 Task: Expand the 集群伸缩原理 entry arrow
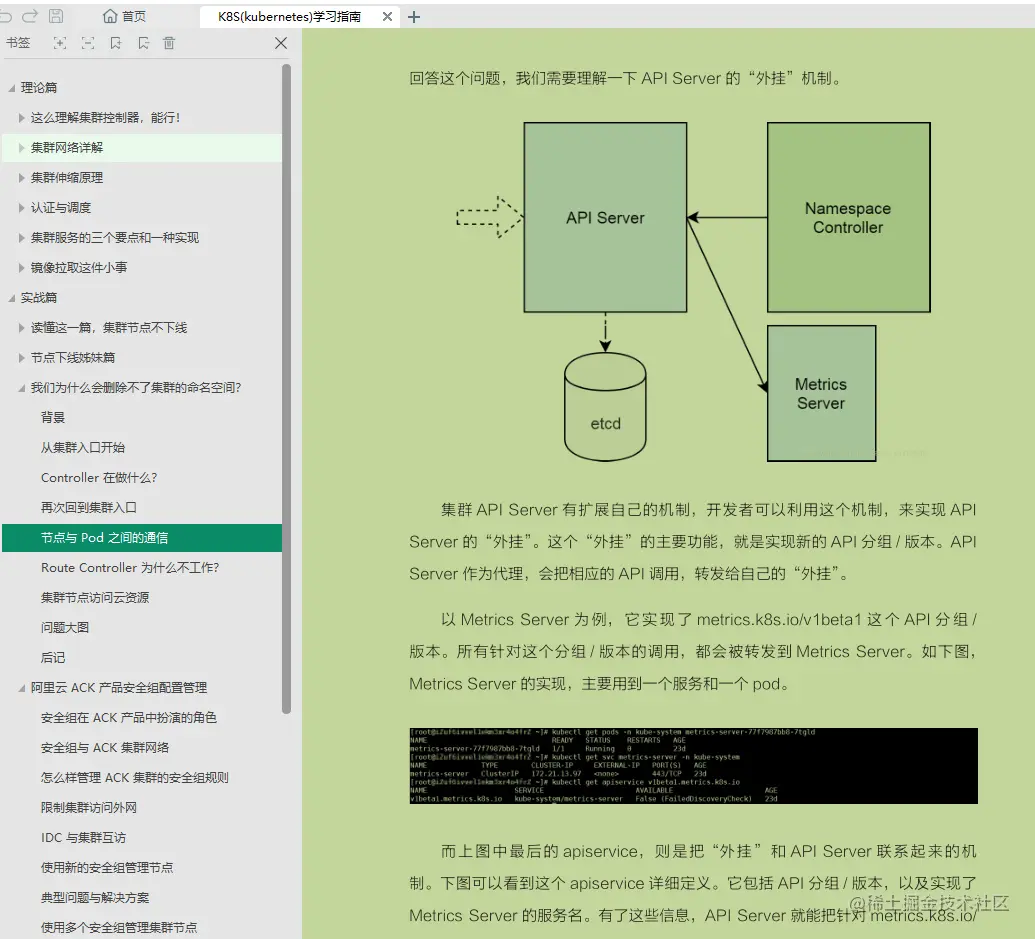[x=22, y=178]
